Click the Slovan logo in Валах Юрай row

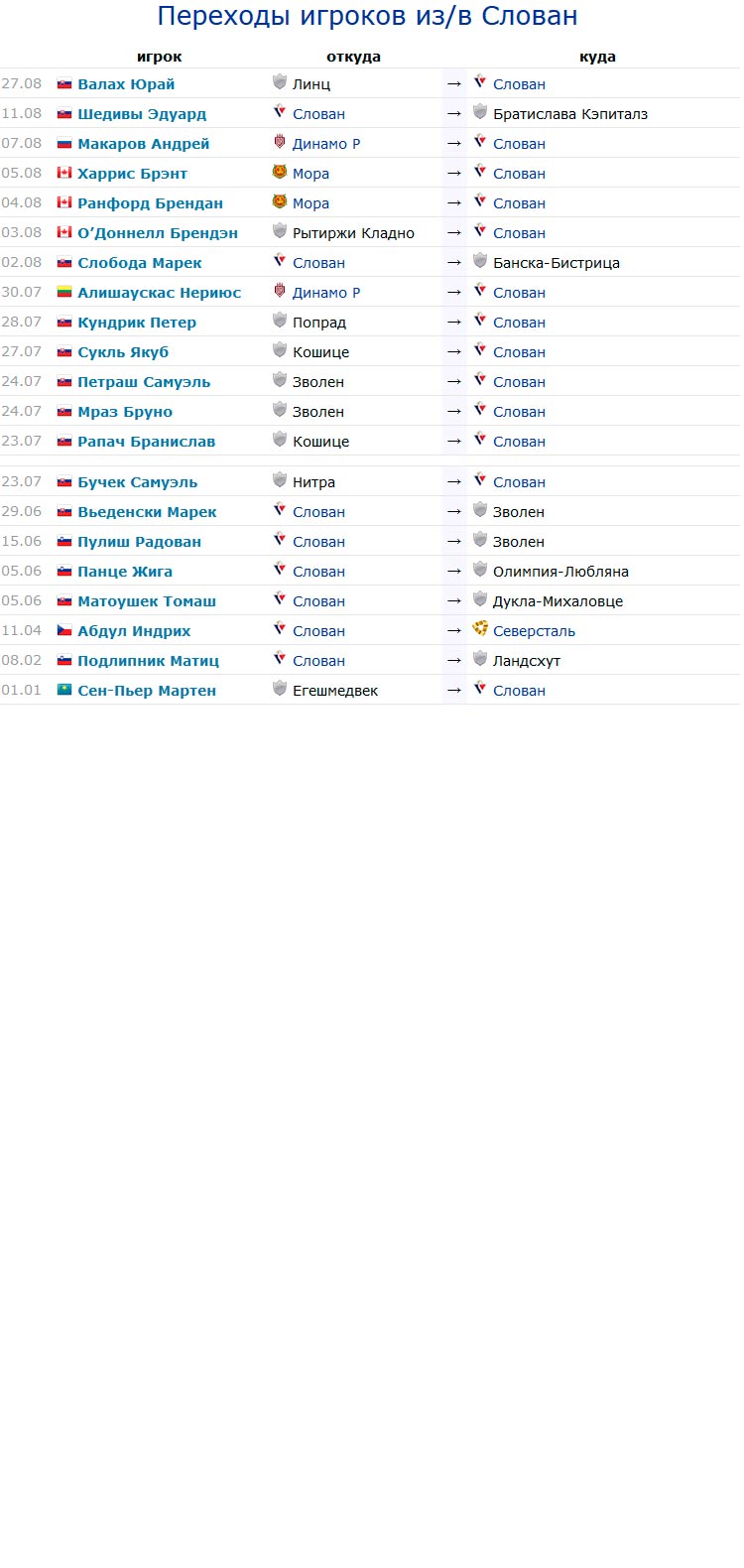pos(480,83)
